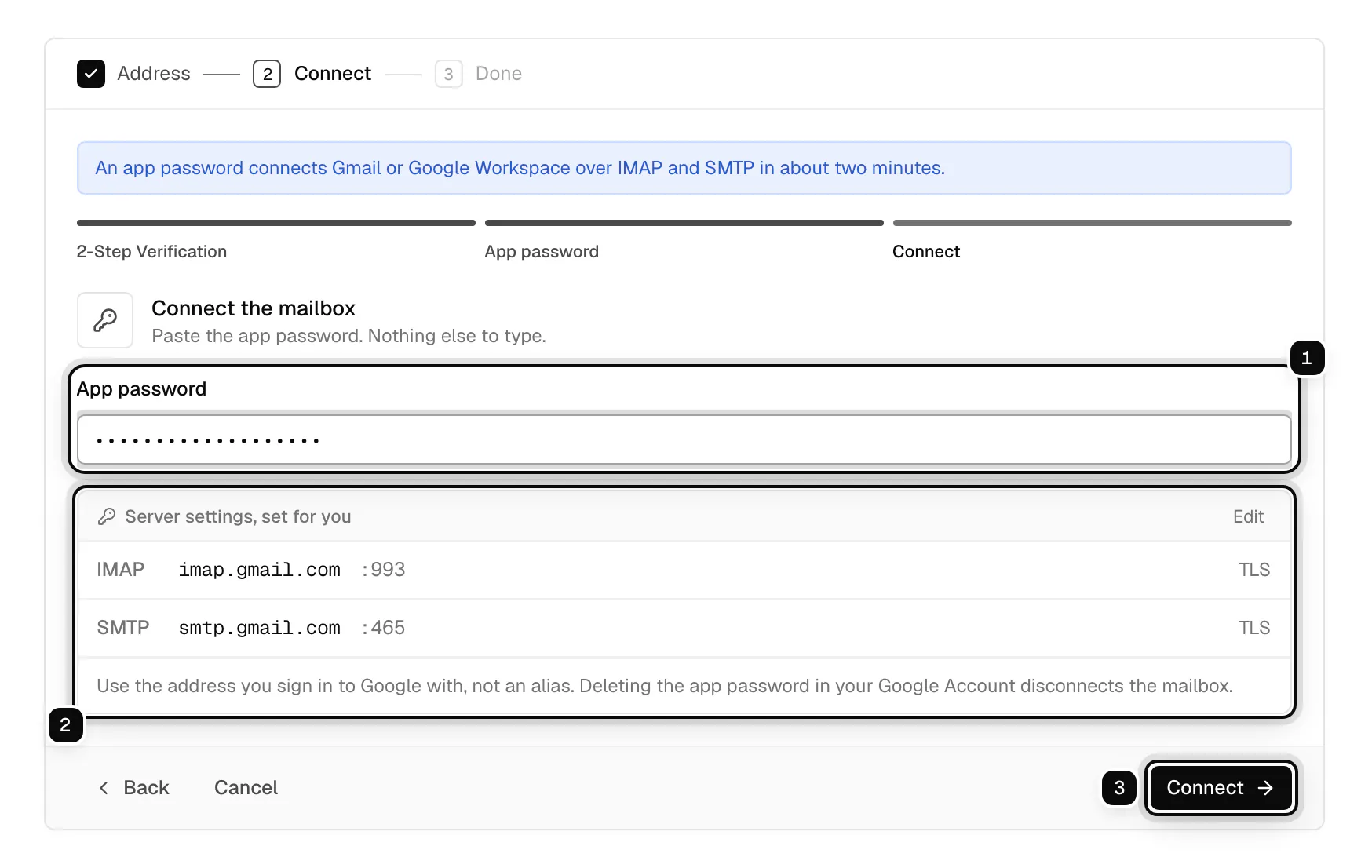Screen dimensions: 1372x868
Task: Click the IMAP row label
Action: [x=120, y=570]
